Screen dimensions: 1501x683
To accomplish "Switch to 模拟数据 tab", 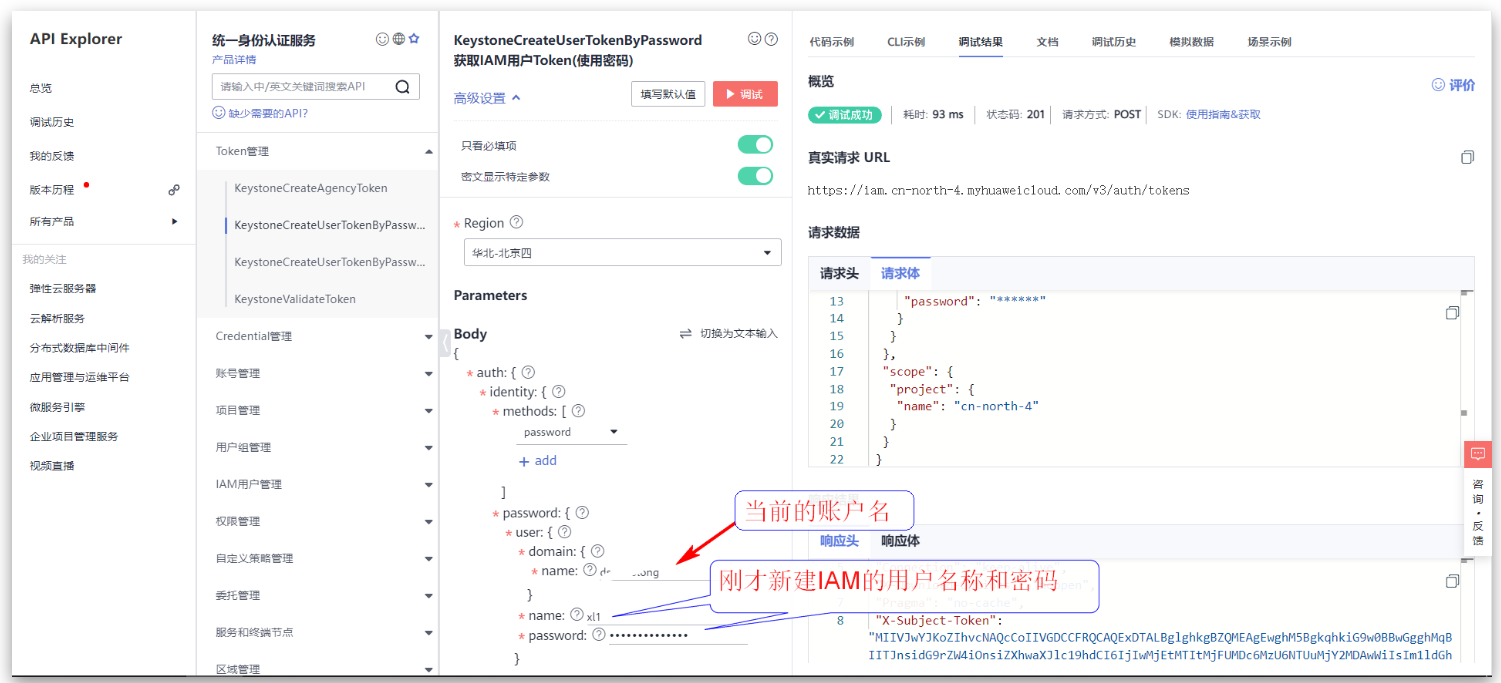I will click(1191, 42).
